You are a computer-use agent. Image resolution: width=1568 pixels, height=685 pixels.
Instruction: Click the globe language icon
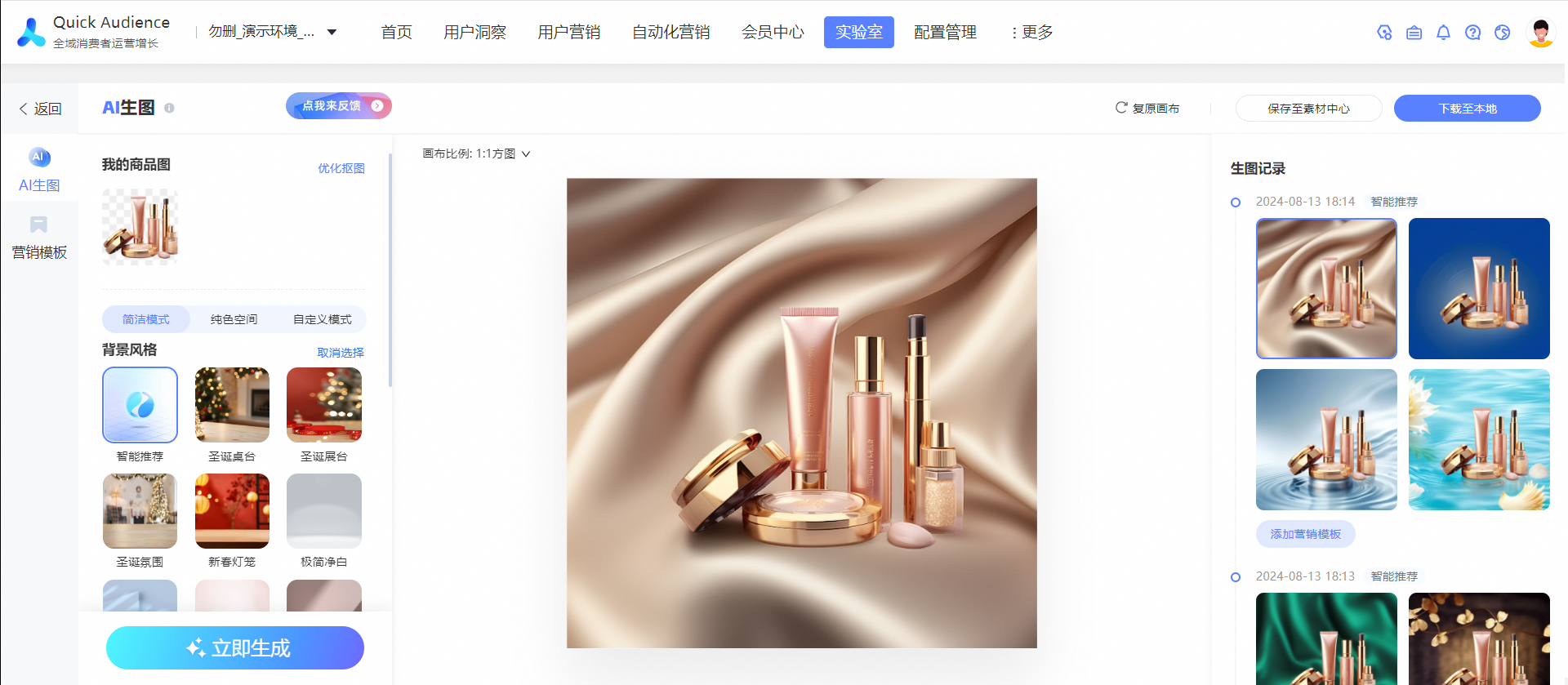[x=1502, y=33]
